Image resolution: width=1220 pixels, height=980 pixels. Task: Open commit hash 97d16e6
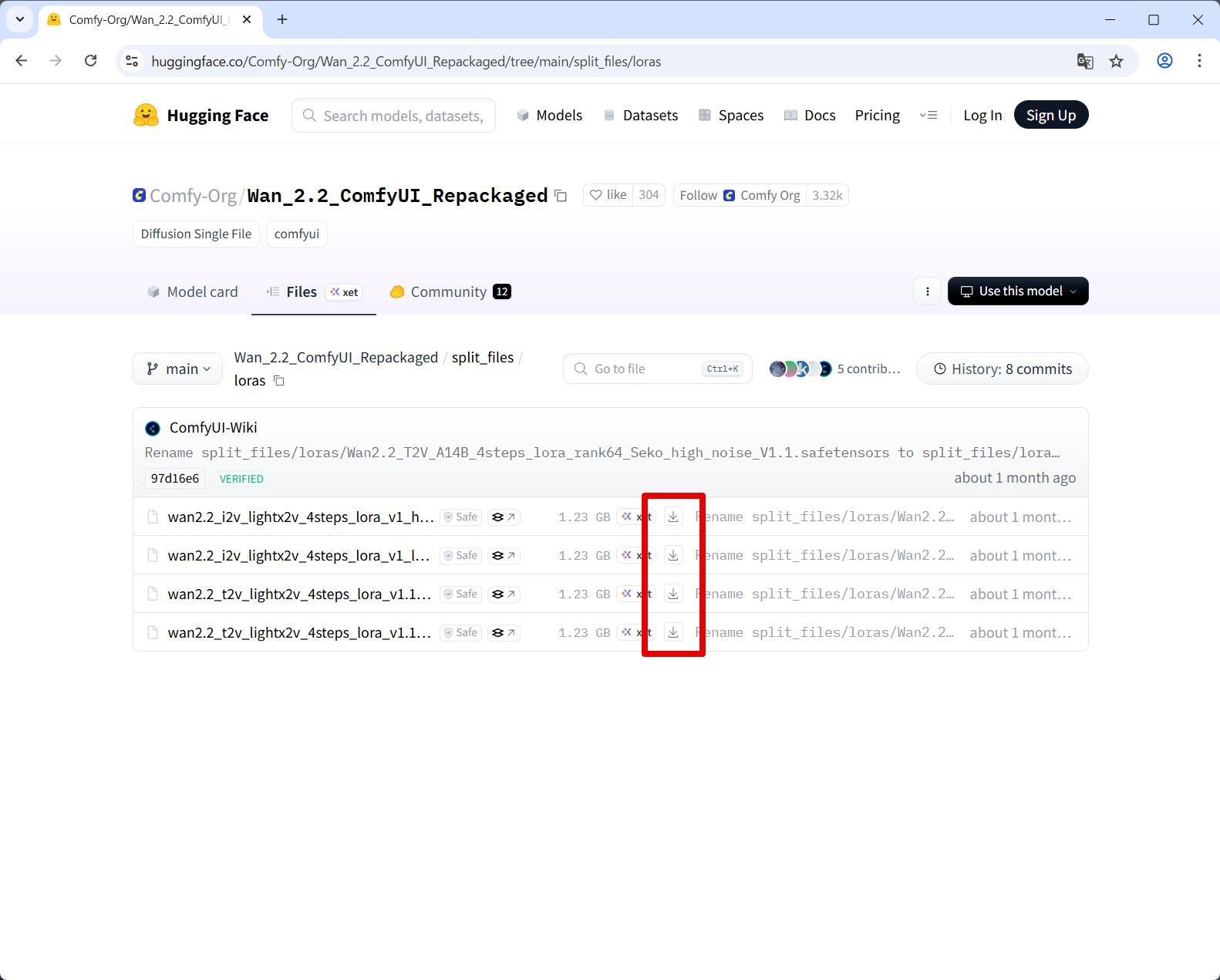click(x=175, y=478)
